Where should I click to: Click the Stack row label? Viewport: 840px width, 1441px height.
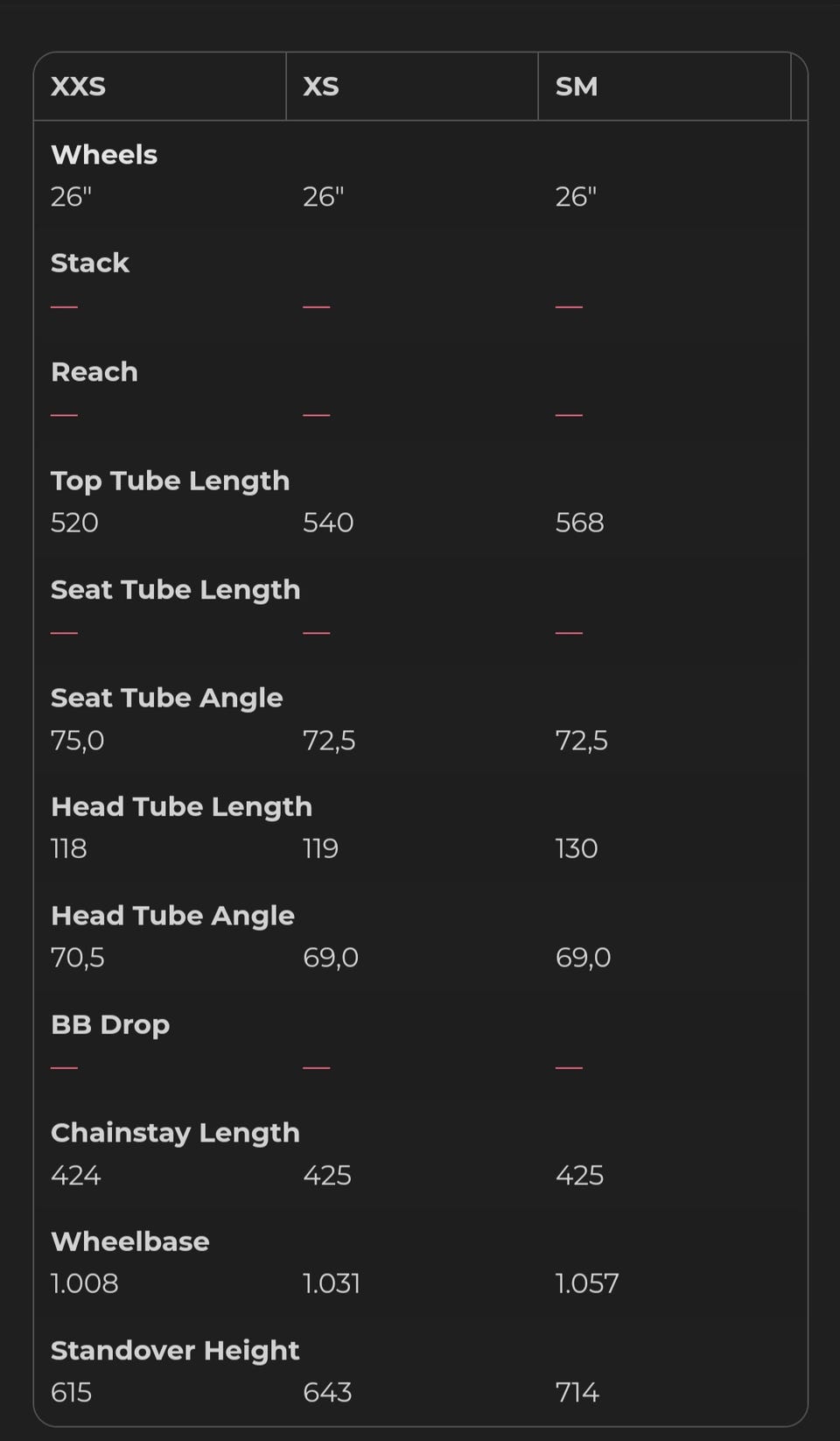[90, 264]
